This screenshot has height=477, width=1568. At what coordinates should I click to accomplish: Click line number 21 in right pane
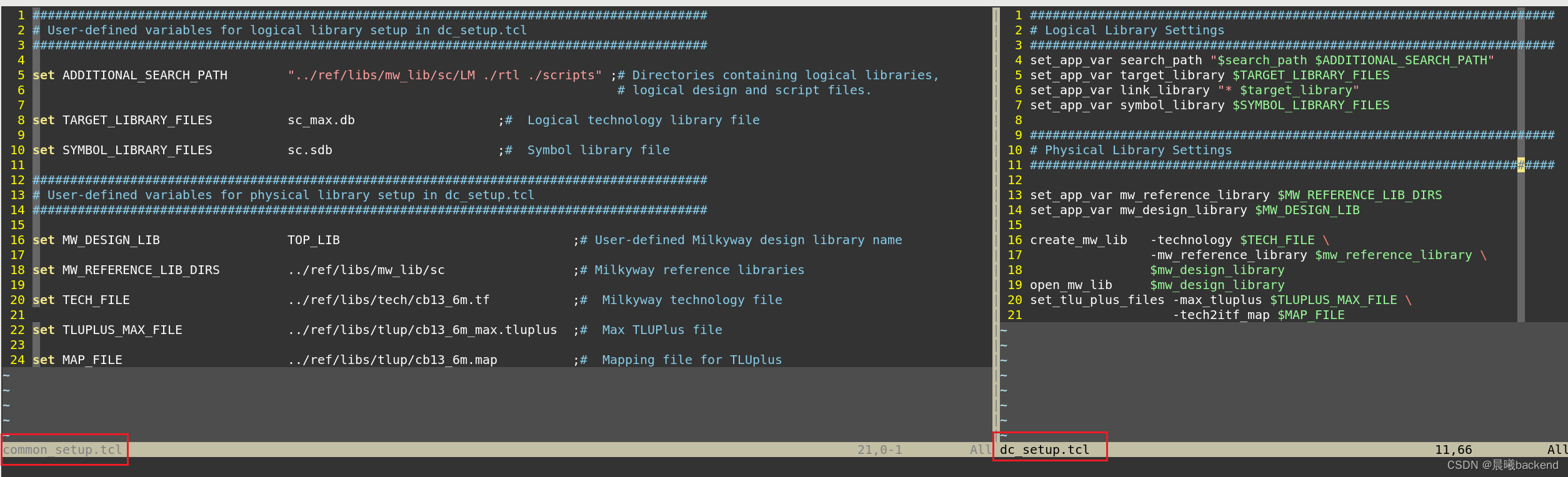click(x=1015, y=315)
